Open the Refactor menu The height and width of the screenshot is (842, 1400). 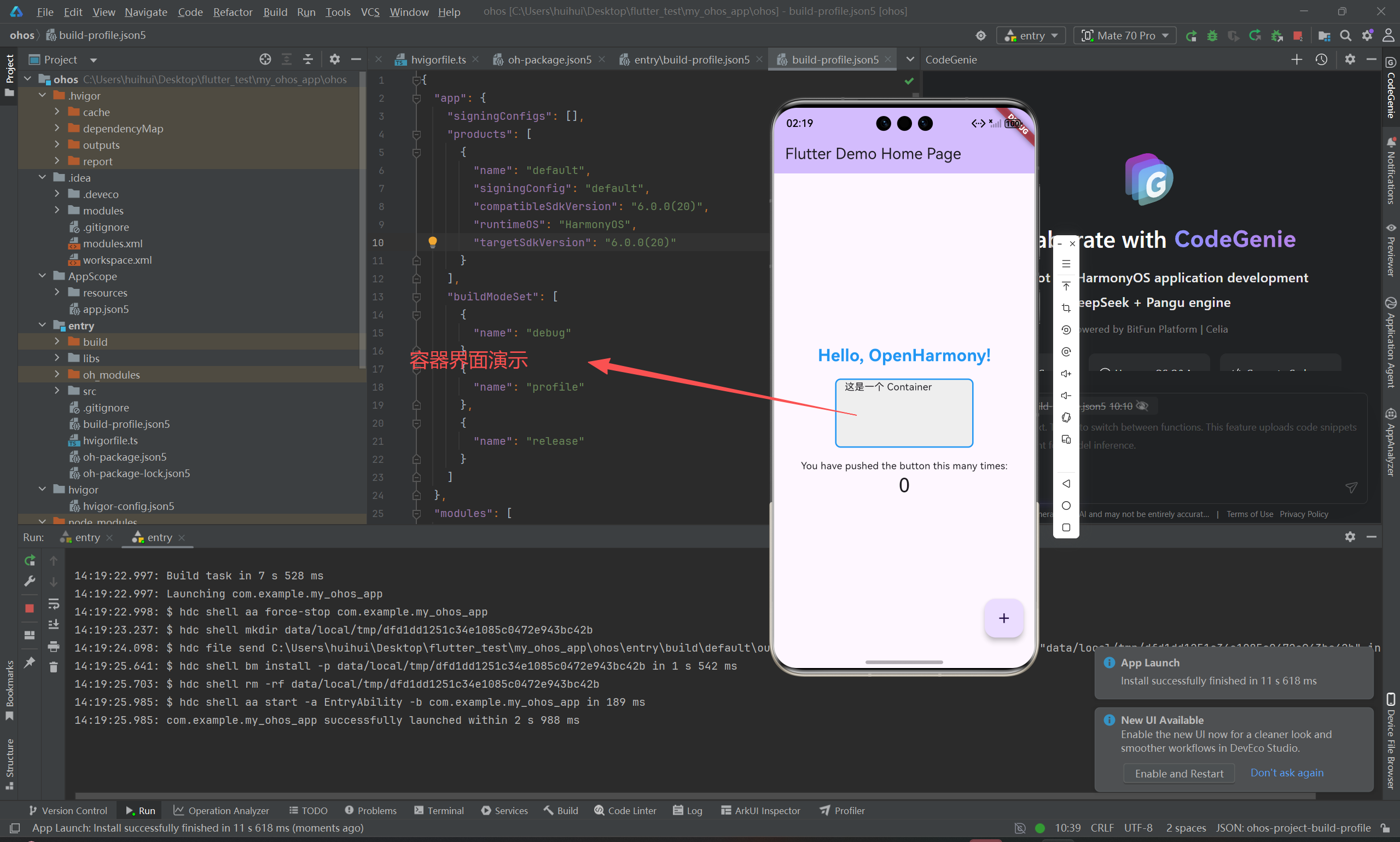click(x=233, y=11)
